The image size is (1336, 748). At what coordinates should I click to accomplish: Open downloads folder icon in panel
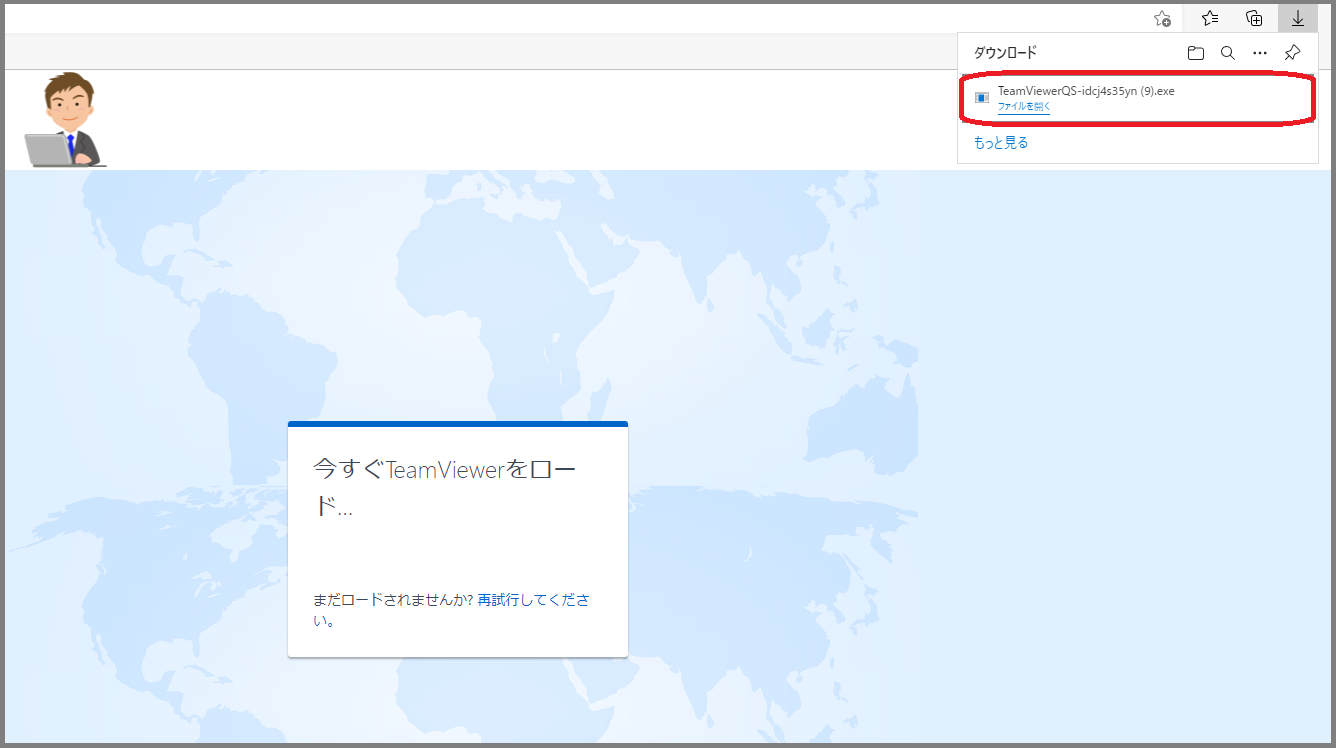[x=1196, y=53]
